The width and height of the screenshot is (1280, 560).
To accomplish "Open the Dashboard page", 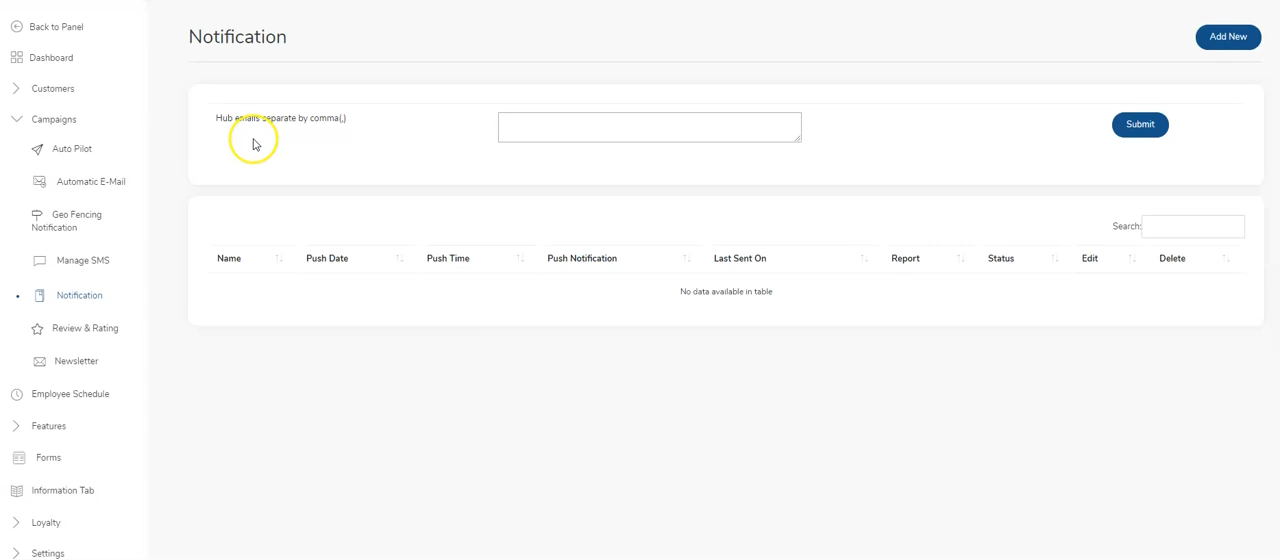I will (x=51, y=58).
